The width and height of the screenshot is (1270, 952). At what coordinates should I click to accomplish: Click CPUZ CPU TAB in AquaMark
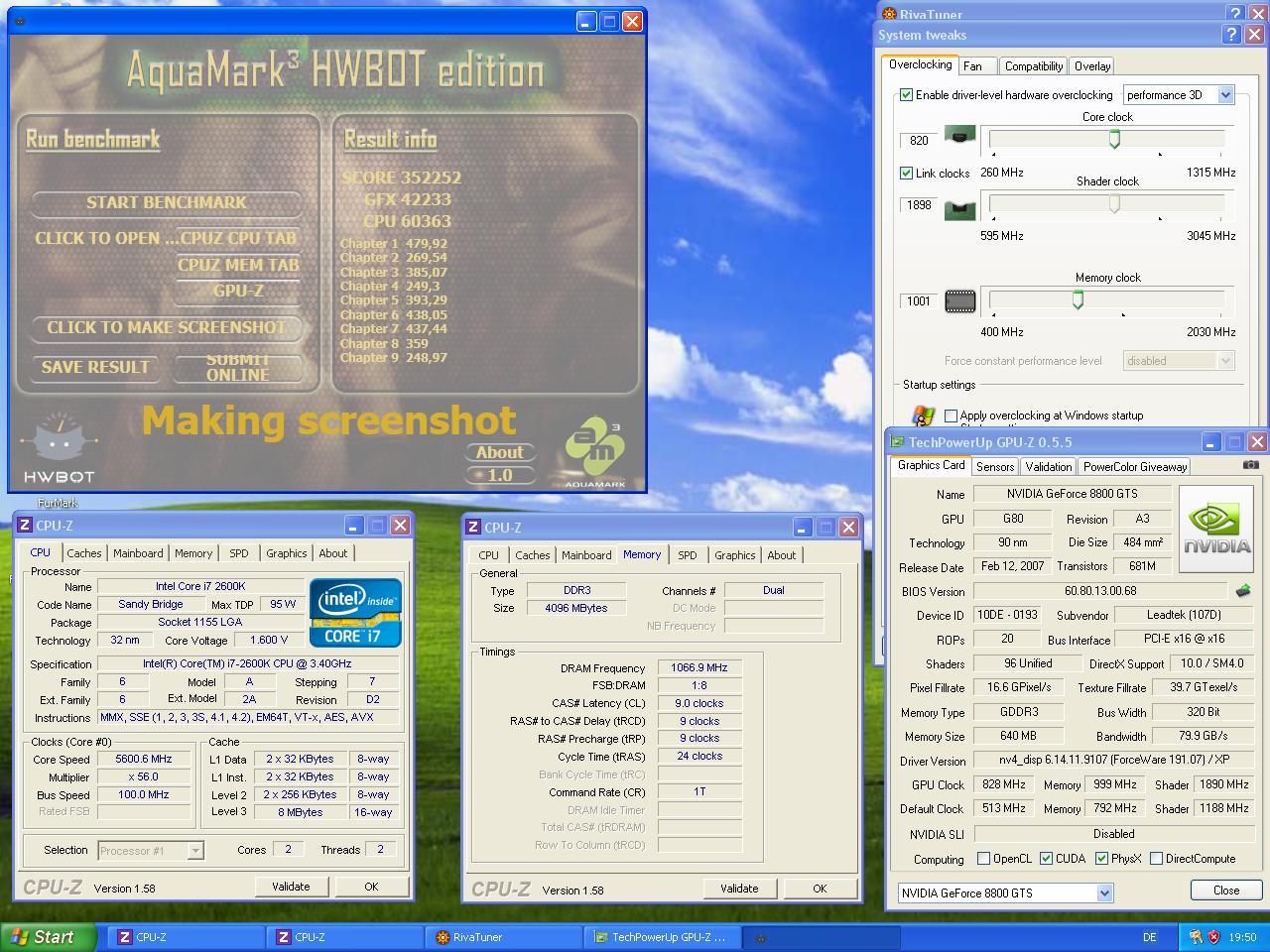tap(238, 238)
